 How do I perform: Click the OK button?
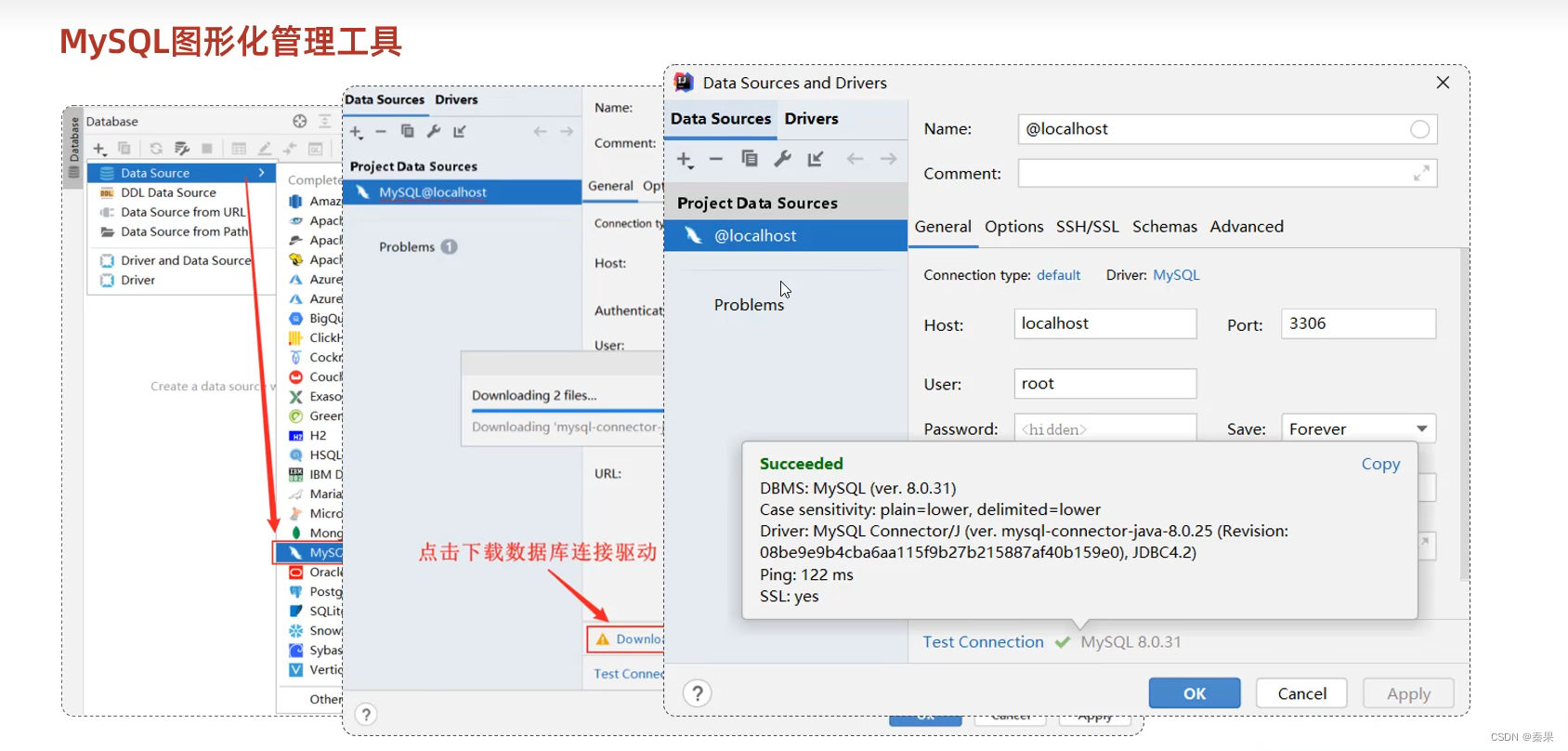click(x=1195, y=693)
